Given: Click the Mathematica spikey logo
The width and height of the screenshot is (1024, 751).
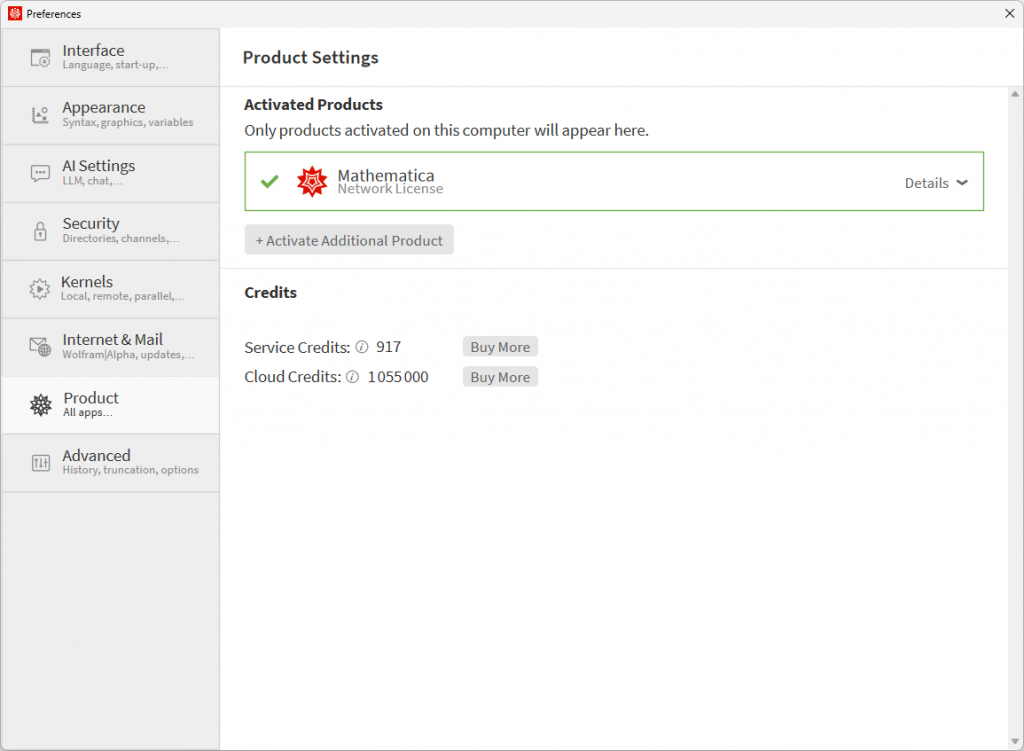Looking at the screenshot, I should click(x=313, y=181).
